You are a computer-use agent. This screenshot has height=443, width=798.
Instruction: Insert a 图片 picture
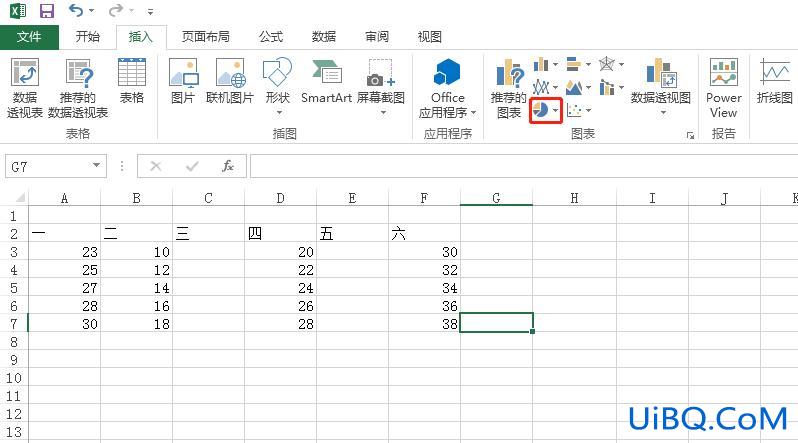183,81
